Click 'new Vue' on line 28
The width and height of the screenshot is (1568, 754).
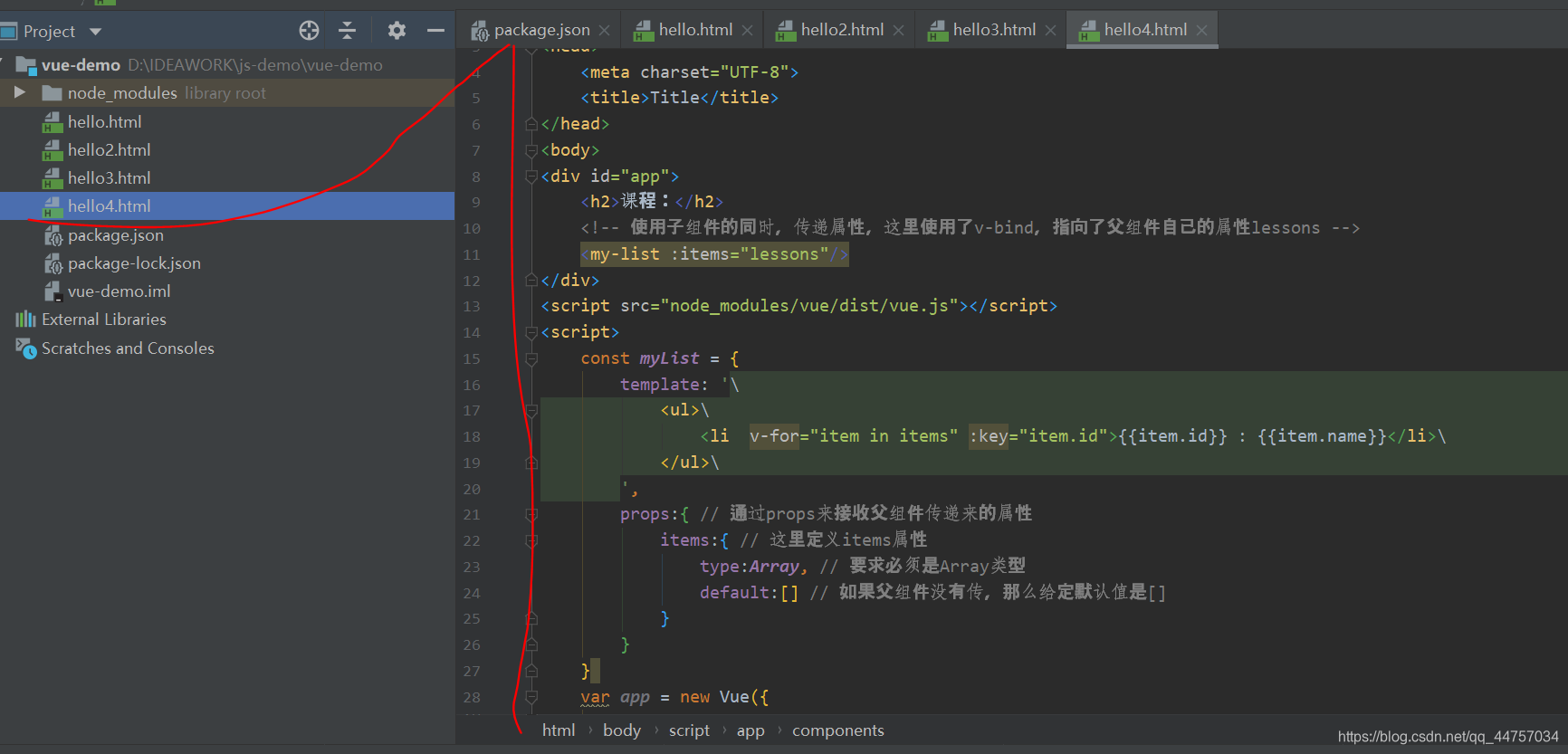(714, 697)
